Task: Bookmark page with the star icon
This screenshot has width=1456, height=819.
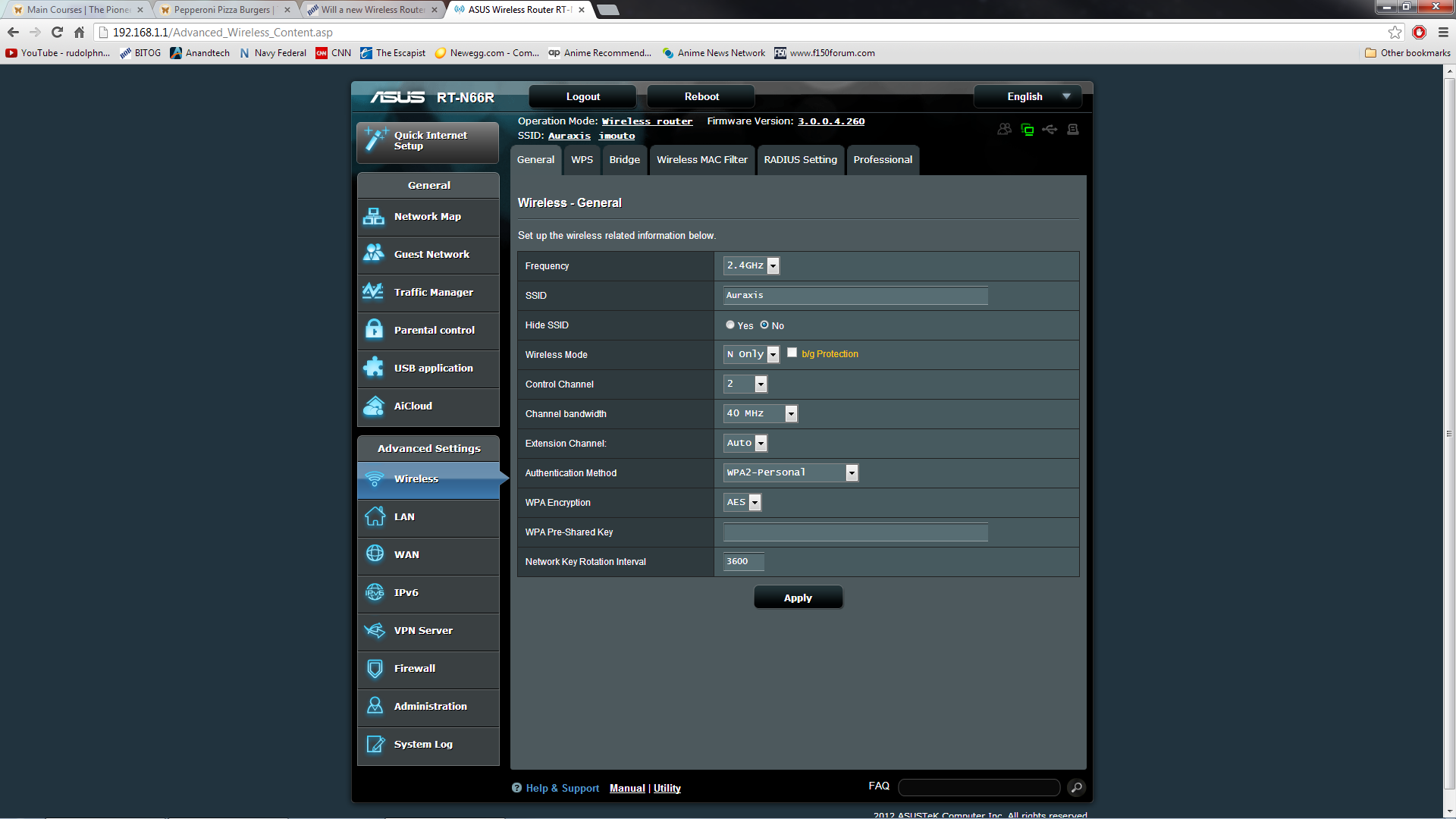Action: [1395, 32]
